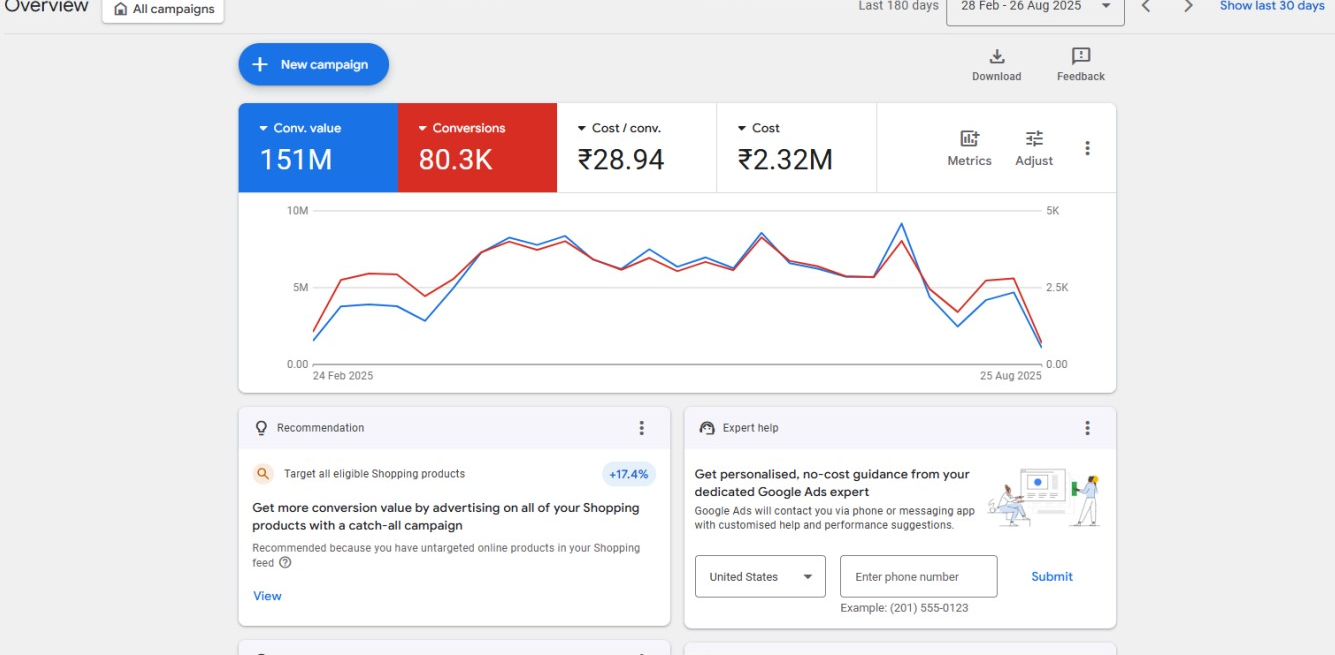Click the phone number input field
Viewport: 1335px width, 655px height.
point(918,576)
